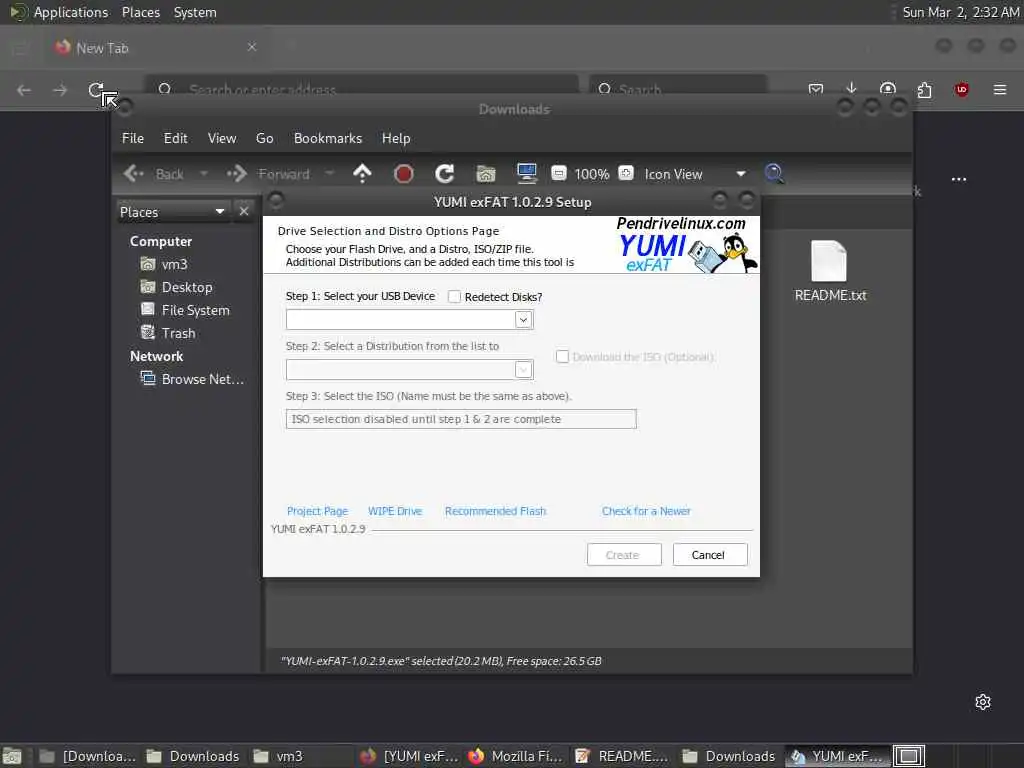Click the file manager search magnifier icon
The height and width of the screenshot is (768, 1024).
pos(775,174)
